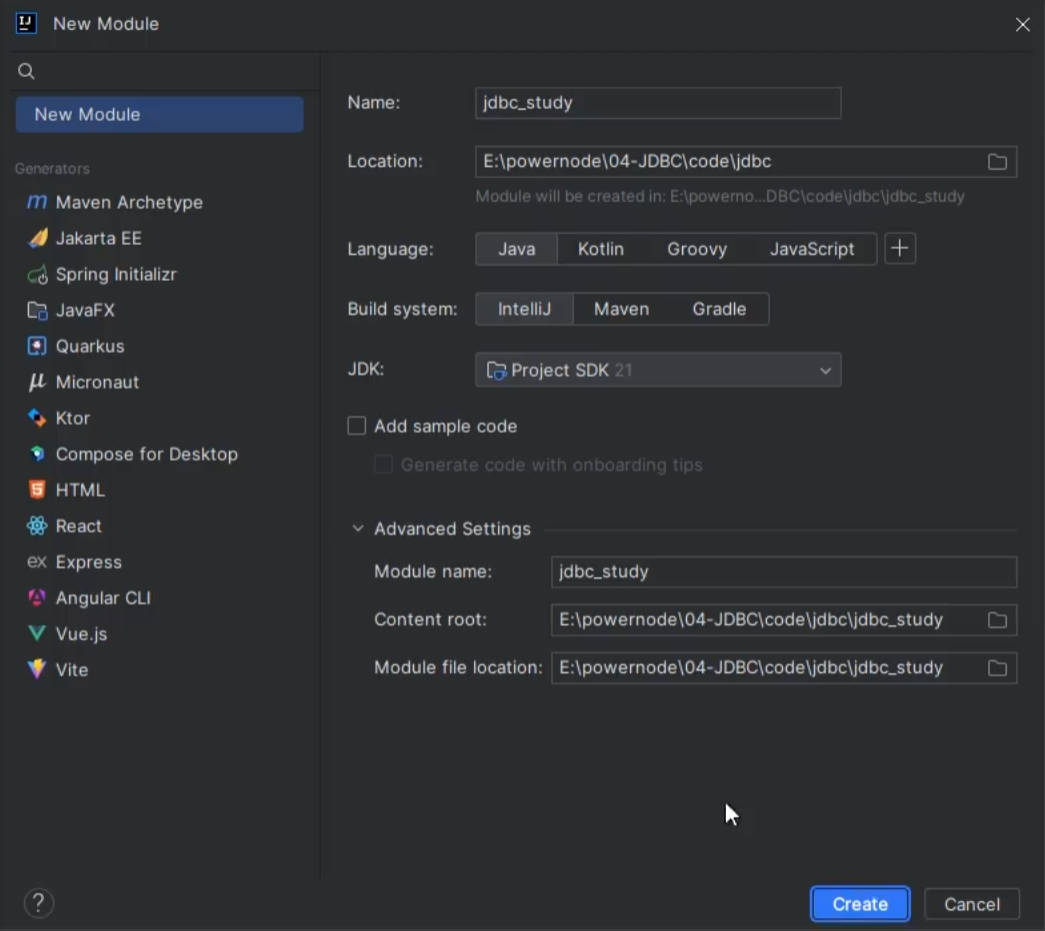Click the Location browse folder icon
The width and height of the screenshot is (1045, 931).
997,162
